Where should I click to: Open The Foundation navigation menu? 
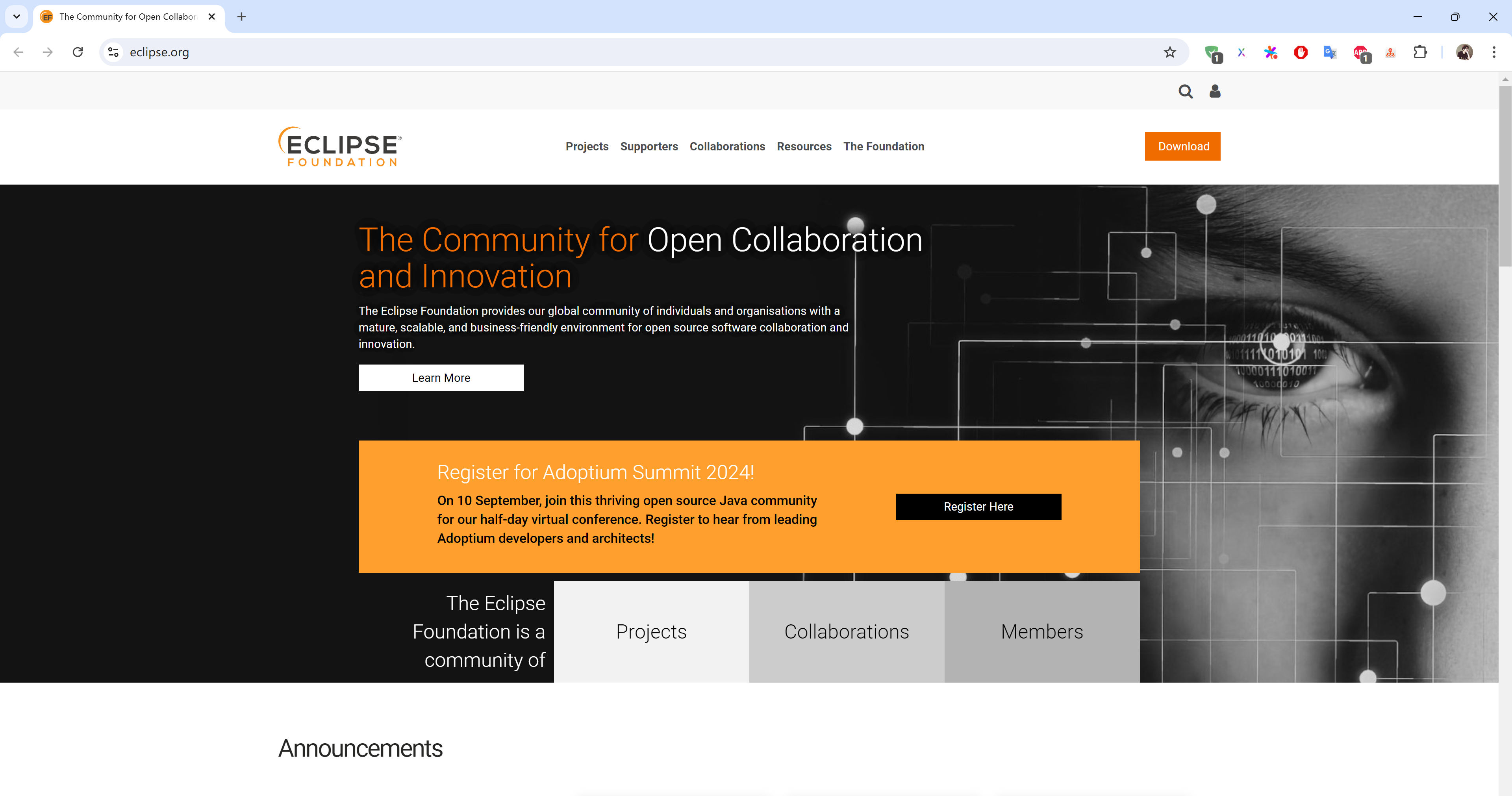(883, 146)
